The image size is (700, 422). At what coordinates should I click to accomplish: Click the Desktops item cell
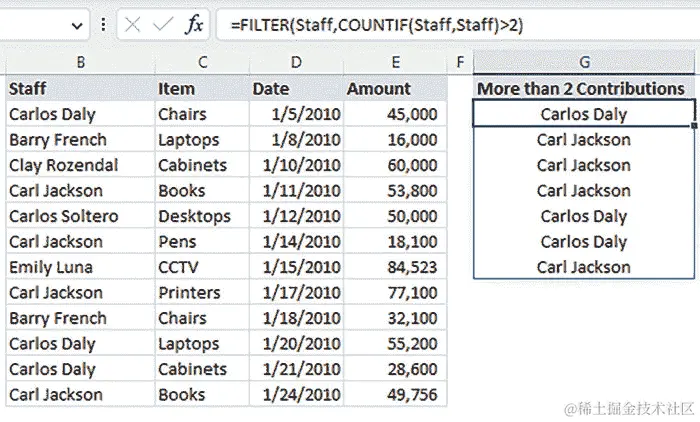202,216
